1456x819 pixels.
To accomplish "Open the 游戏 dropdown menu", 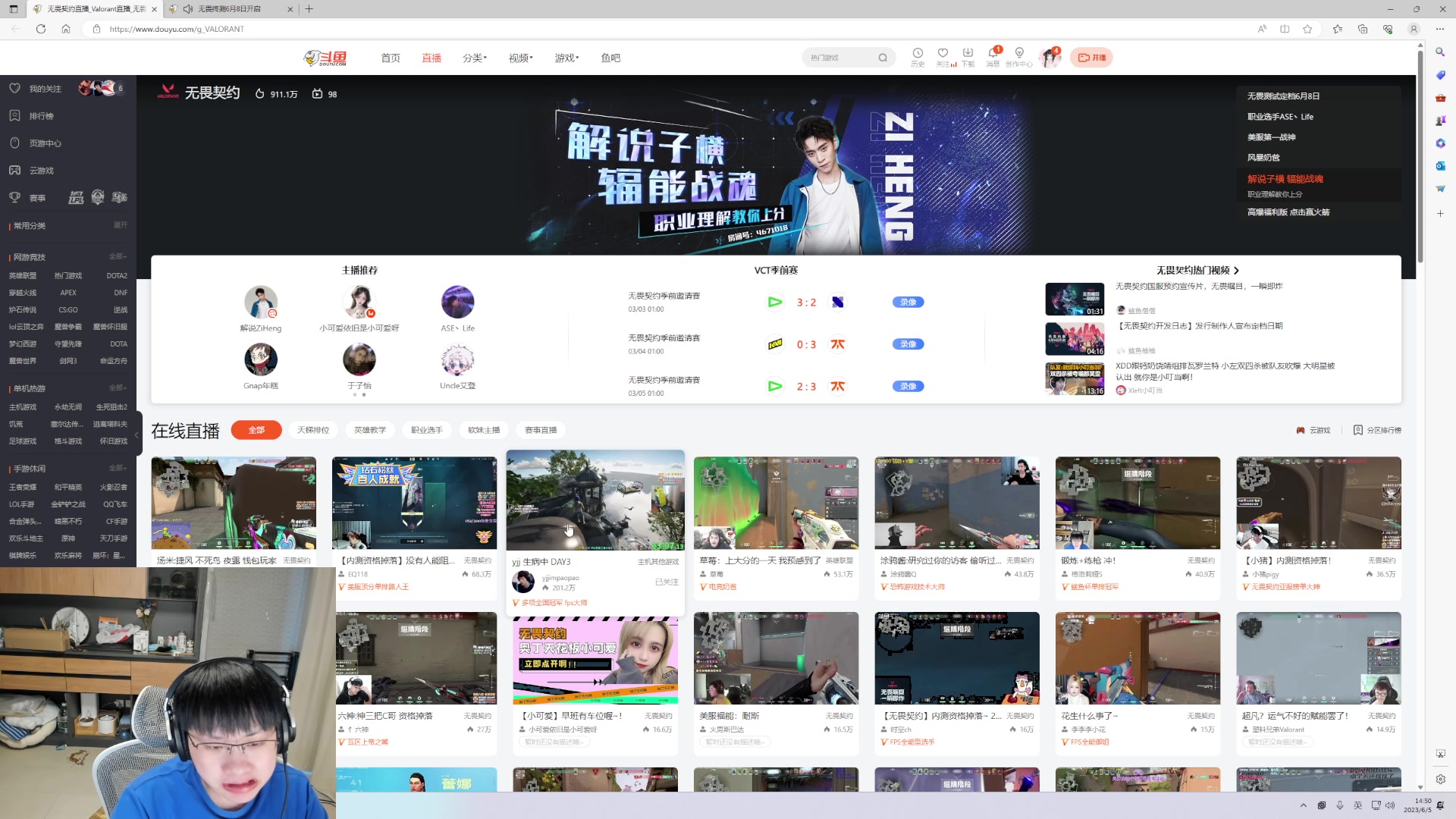I will (x=566, y=58).
